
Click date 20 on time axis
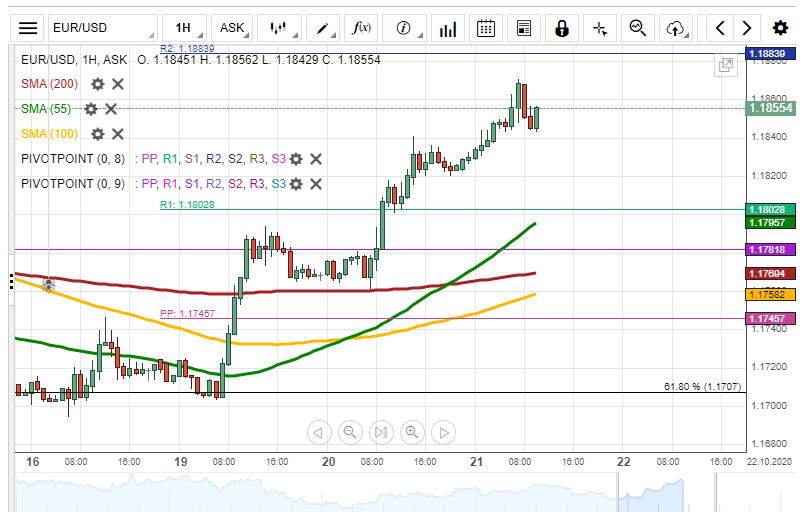coord(328,461)
